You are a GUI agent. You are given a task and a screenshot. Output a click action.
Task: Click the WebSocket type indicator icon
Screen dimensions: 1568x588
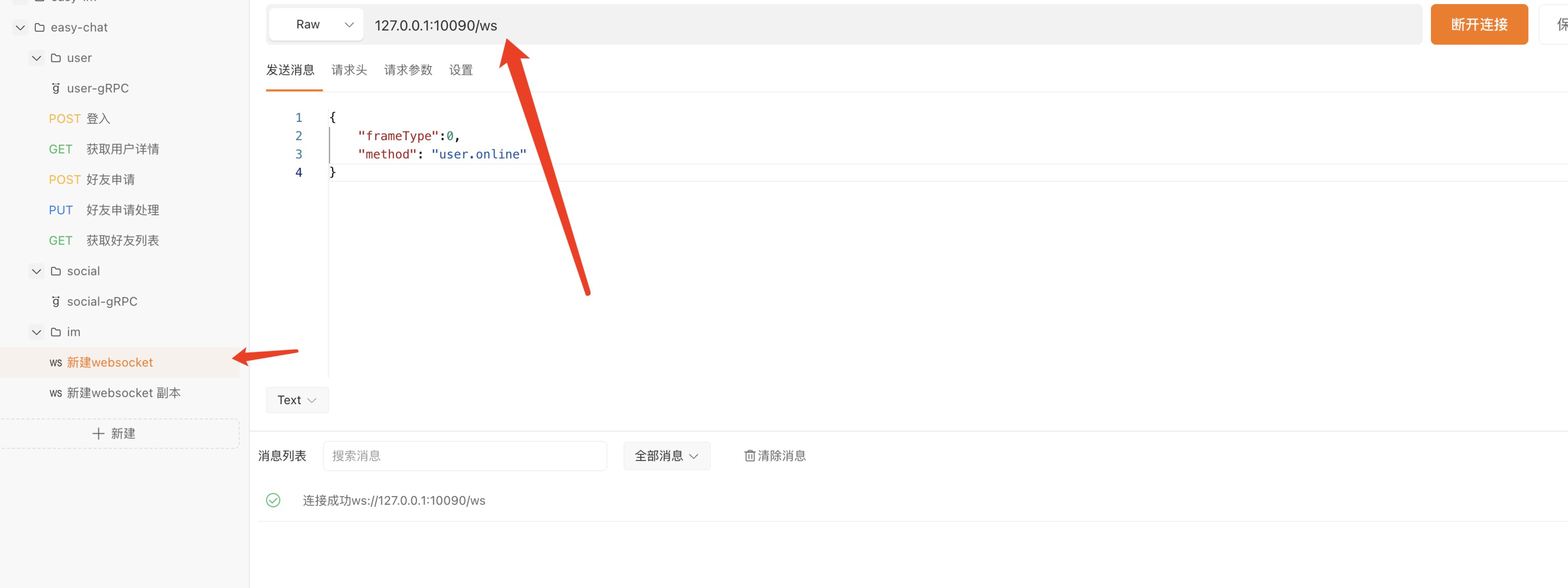pos(54,362)
